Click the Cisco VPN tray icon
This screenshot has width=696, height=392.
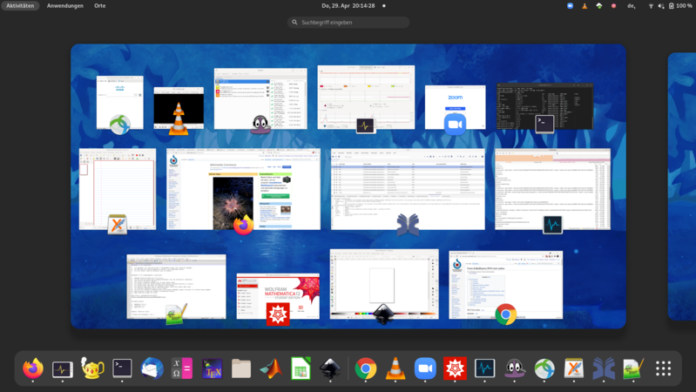click(599, 6)
